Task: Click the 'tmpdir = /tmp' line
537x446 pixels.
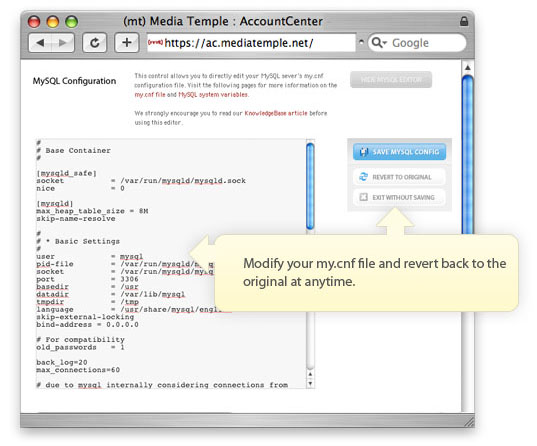Action: (87, 302)
